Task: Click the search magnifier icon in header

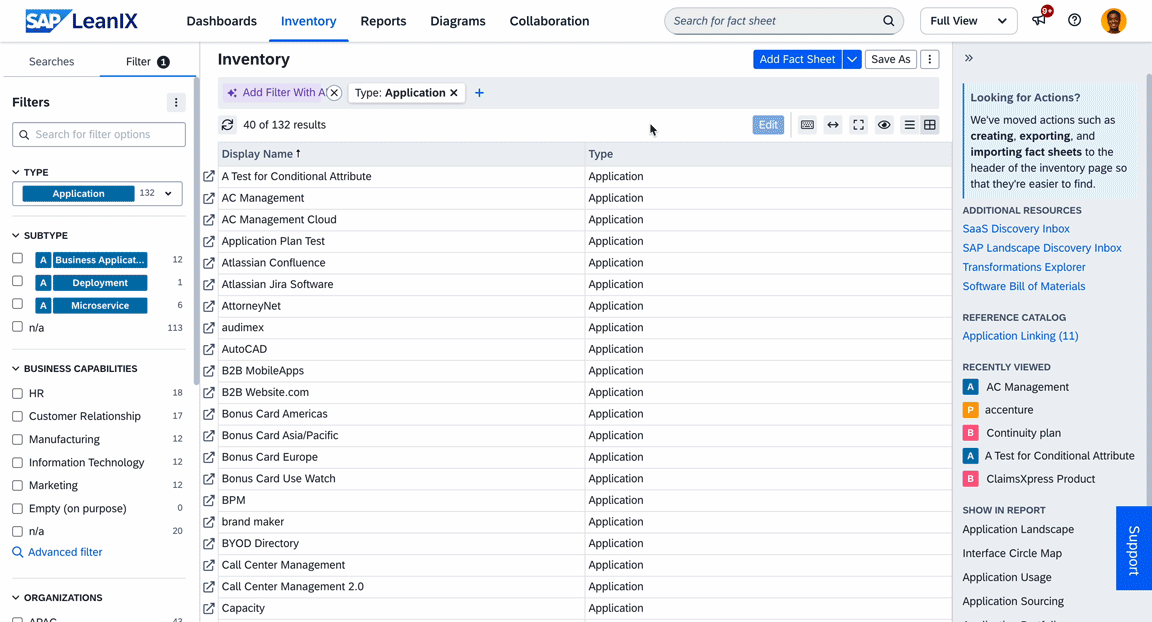Action: point(888,21)
